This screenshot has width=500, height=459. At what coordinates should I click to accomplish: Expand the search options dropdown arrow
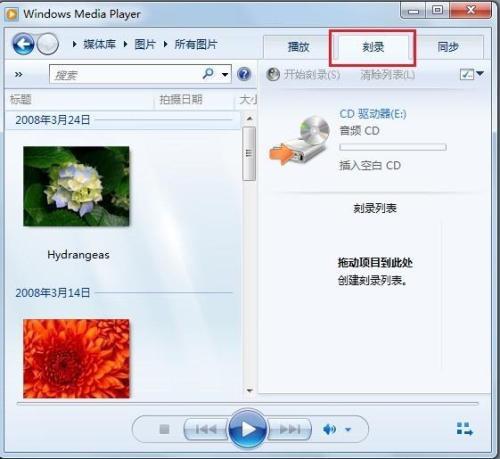pos(225,74)
